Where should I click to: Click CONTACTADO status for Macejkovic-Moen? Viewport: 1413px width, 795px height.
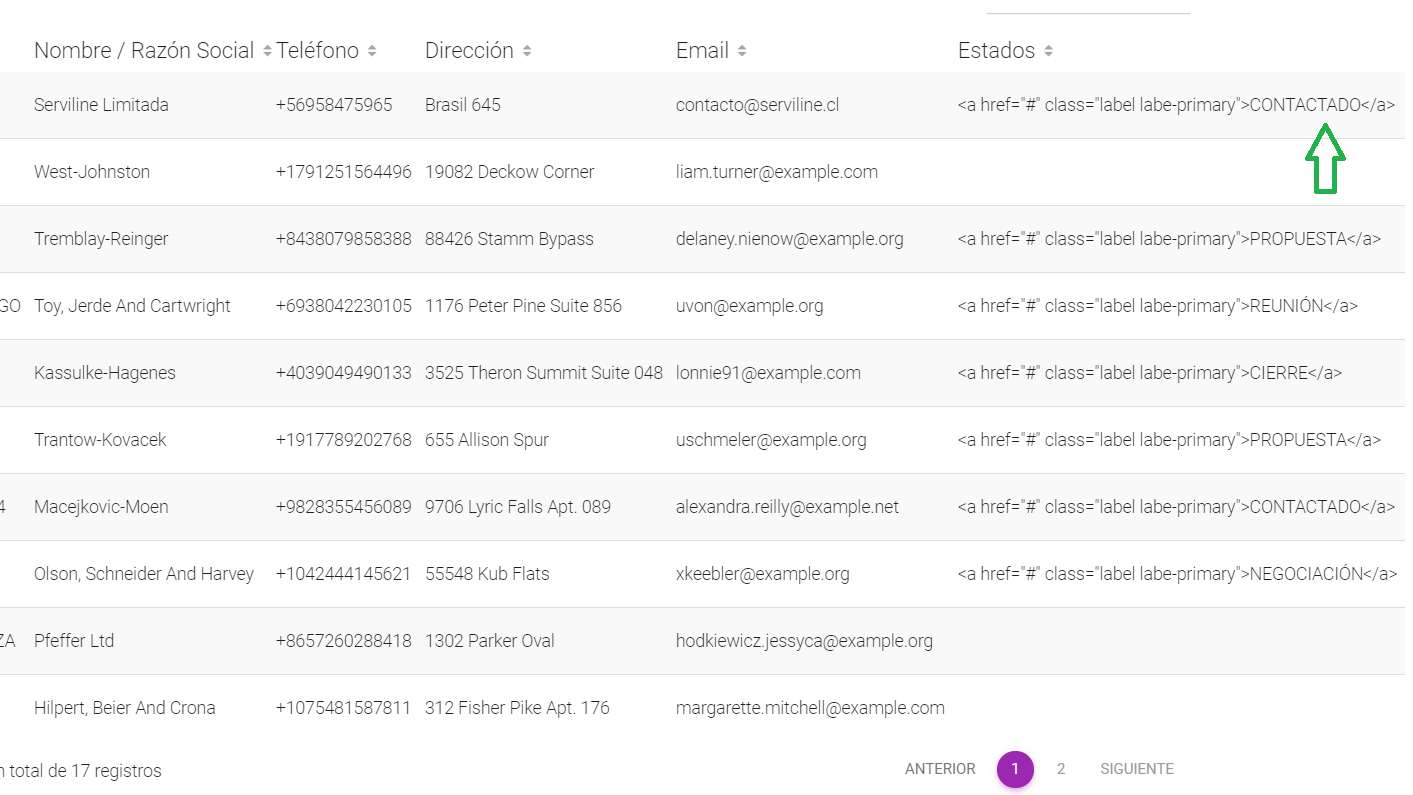click(1176, 507)
